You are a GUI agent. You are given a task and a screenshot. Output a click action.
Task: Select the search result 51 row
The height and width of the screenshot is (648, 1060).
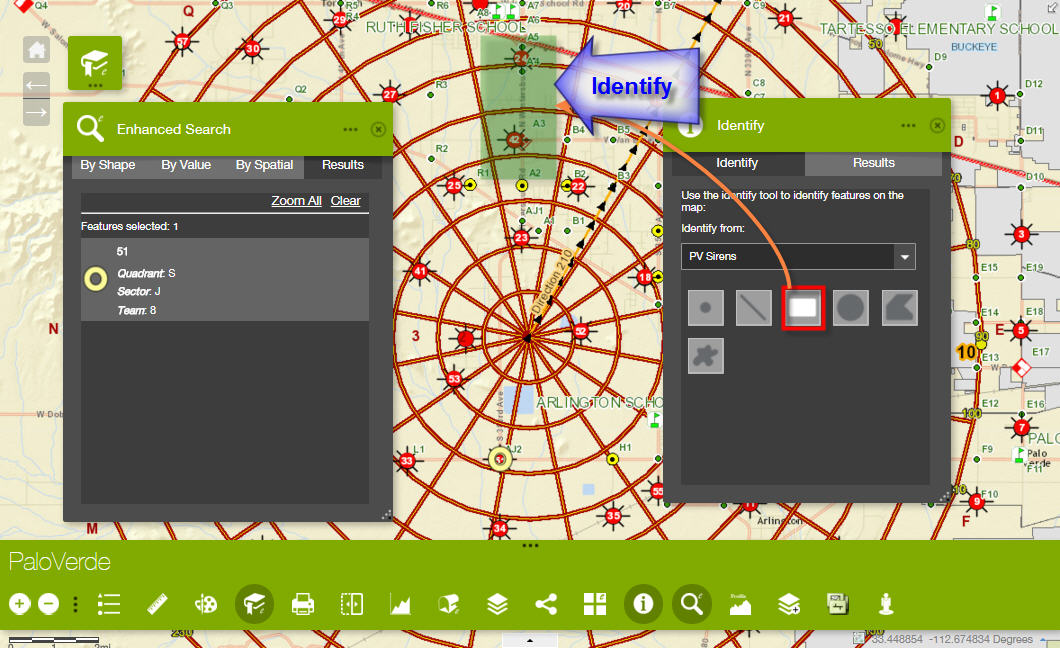coord(225,280)
